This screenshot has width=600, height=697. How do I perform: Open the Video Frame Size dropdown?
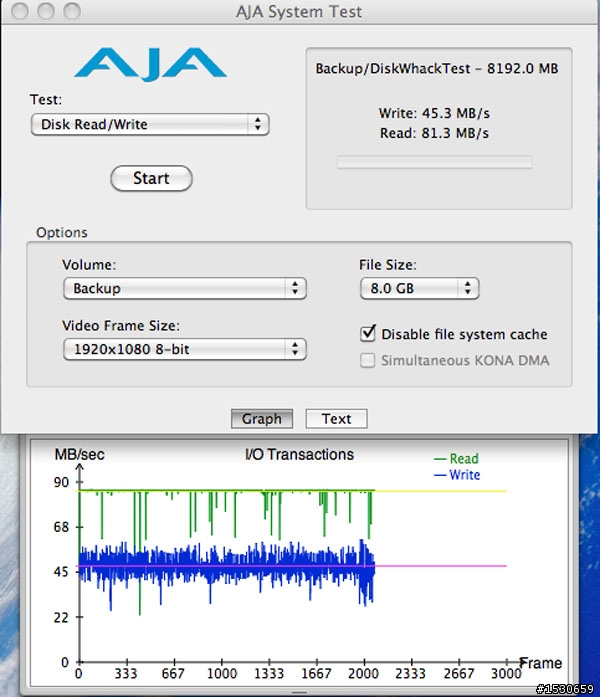click(x=185, y=349)
